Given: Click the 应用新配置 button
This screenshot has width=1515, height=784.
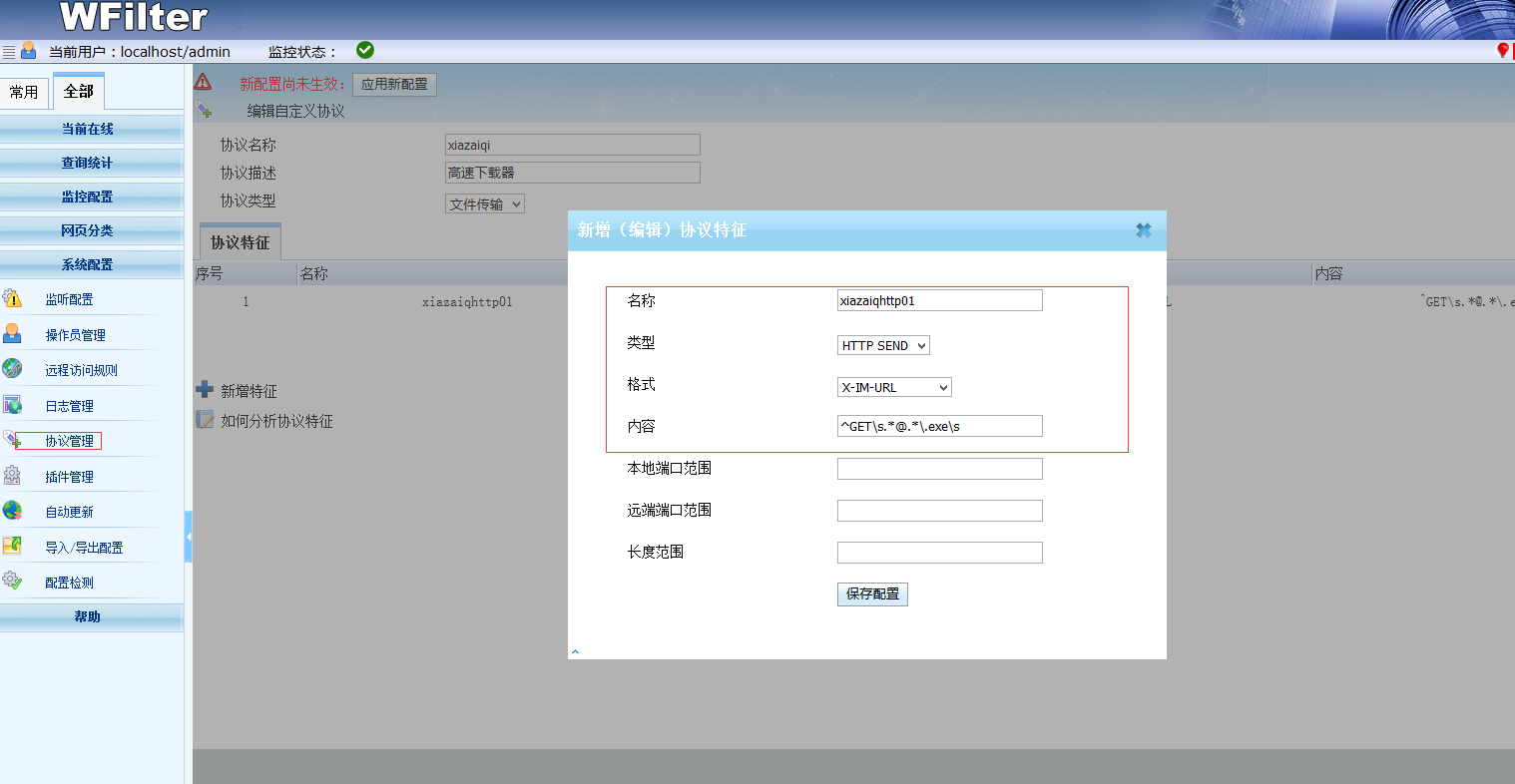Looking at the screenshot, I should click(394, 85).
